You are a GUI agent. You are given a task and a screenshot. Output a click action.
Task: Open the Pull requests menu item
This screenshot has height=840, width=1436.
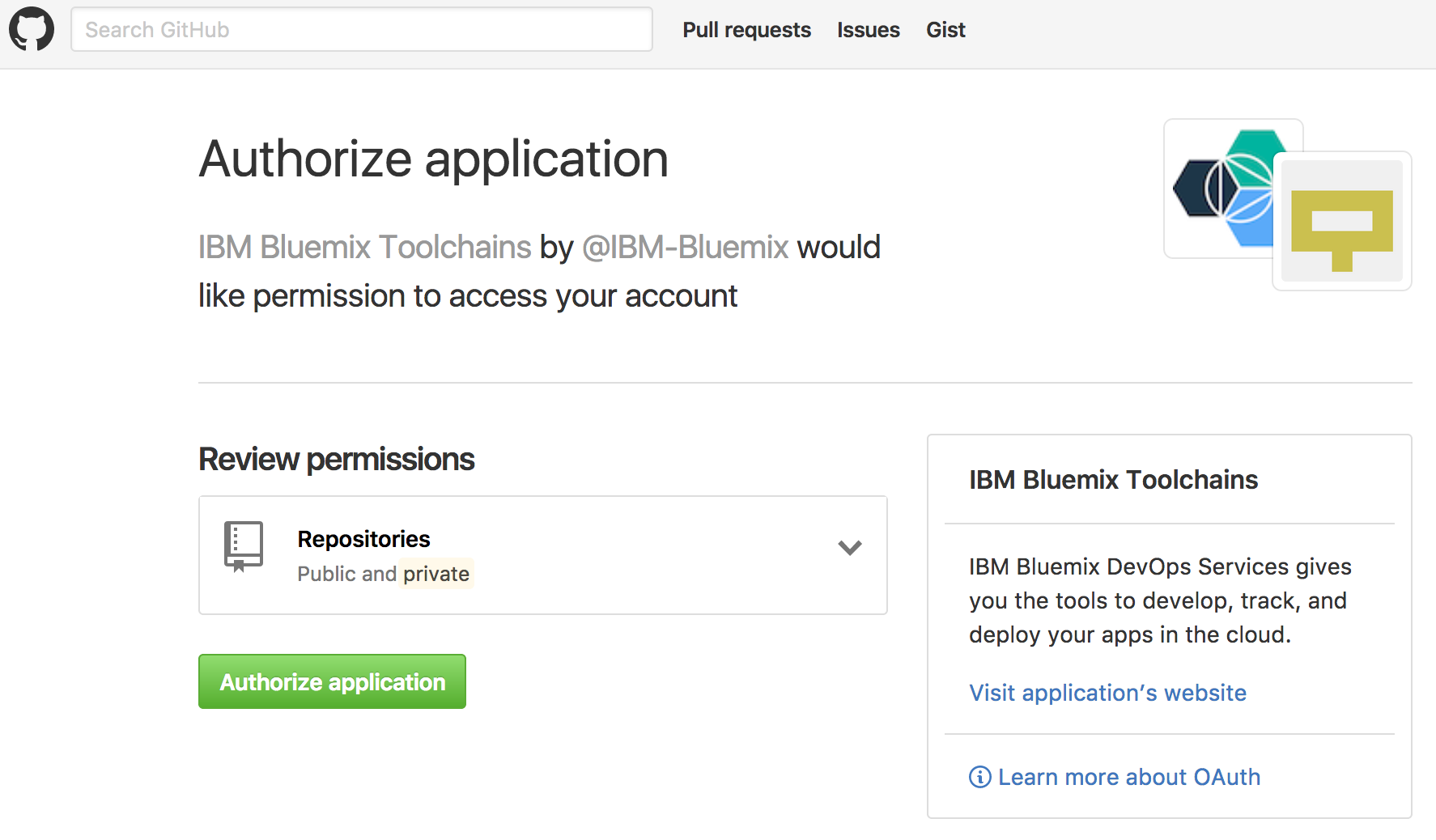pos(746,30)
